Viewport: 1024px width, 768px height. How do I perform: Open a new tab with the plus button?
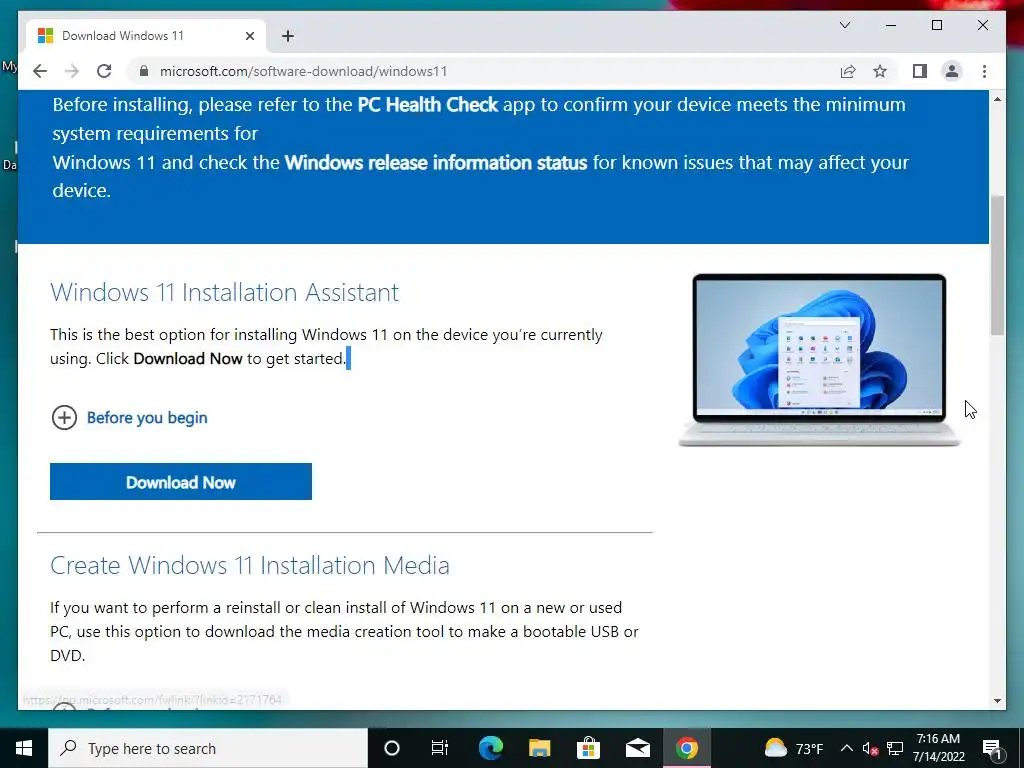[x=287, y=36]
